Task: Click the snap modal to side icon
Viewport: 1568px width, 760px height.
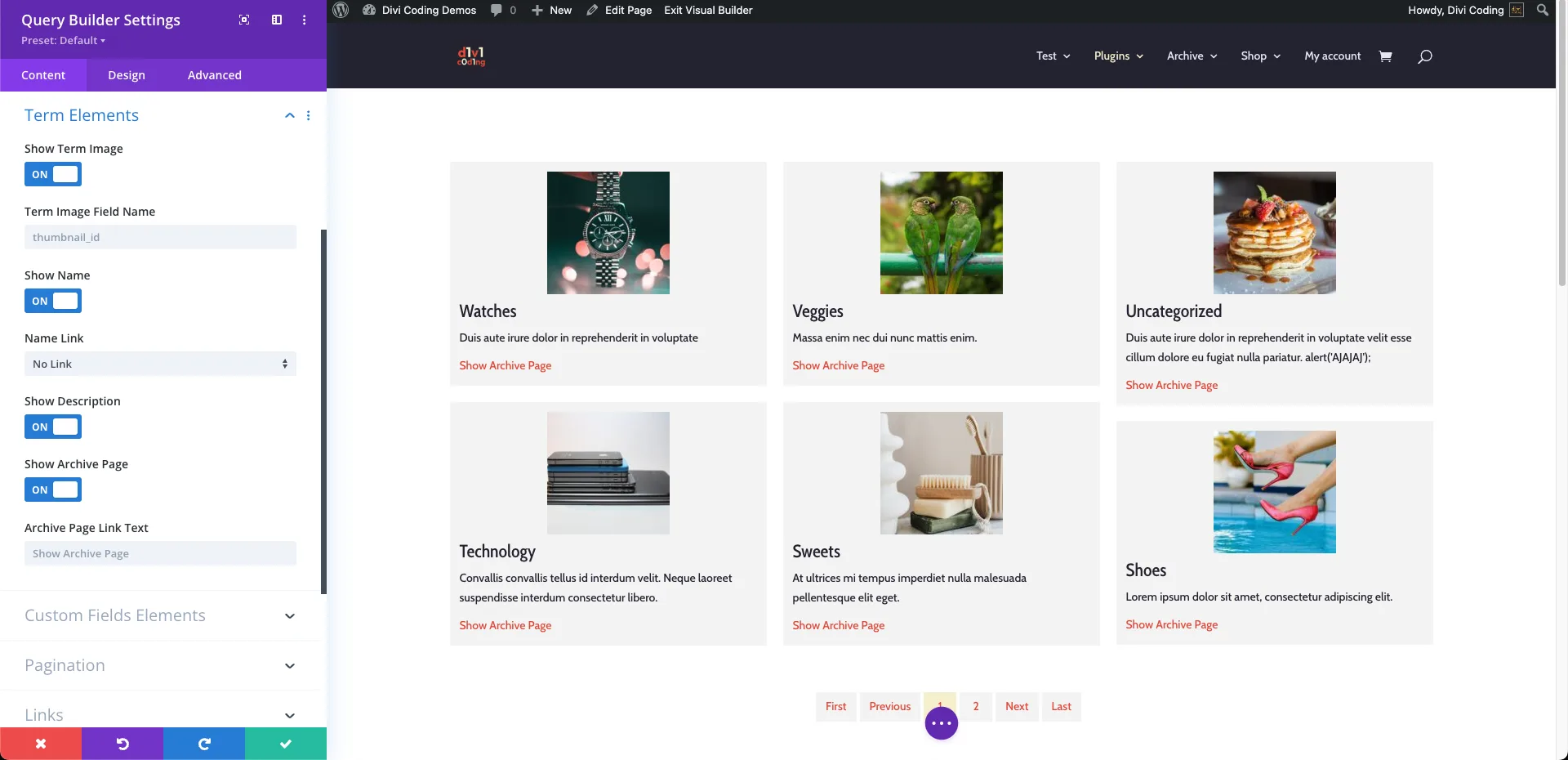Action: [x=277, y=20]
